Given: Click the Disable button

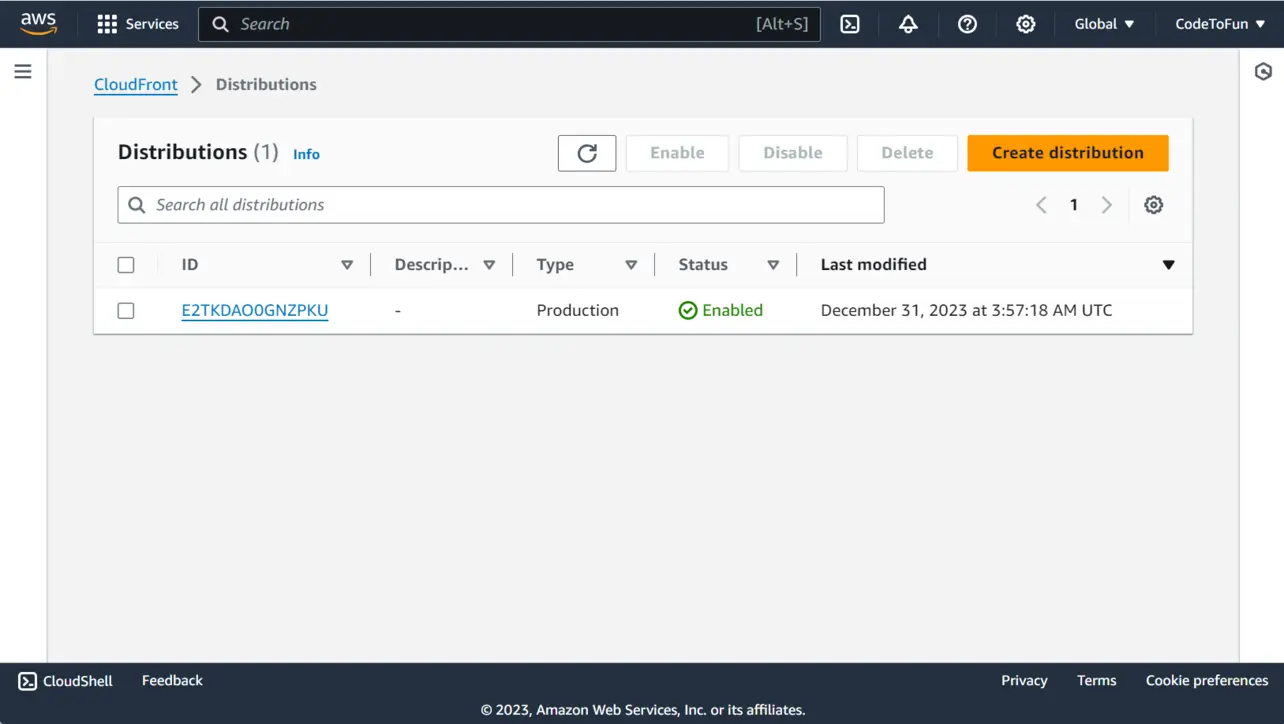Looking at the screenshot, I should click(x=793, y=153).
